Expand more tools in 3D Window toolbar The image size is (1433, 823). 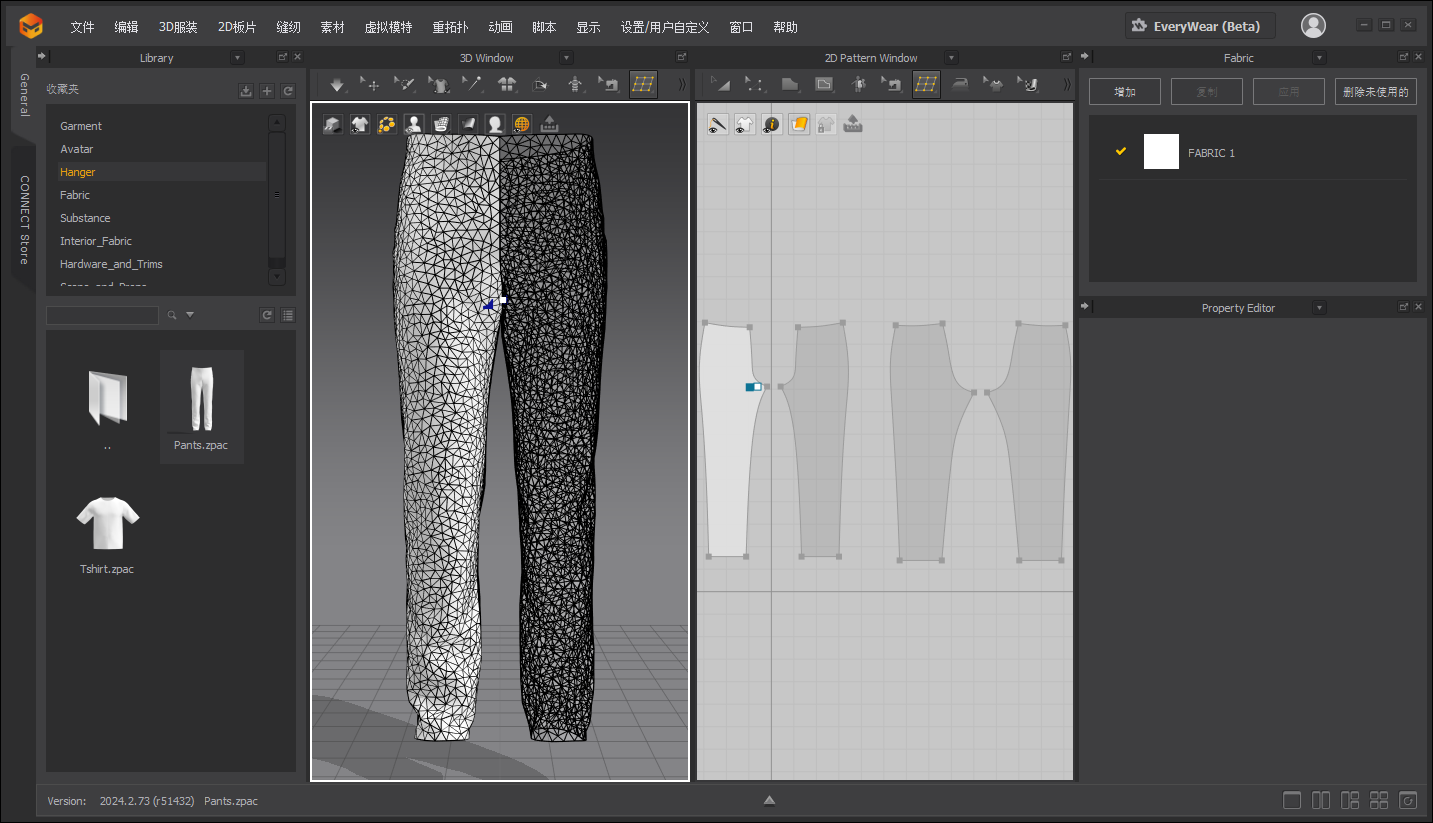pyautogui.click(x=682, y=85)
